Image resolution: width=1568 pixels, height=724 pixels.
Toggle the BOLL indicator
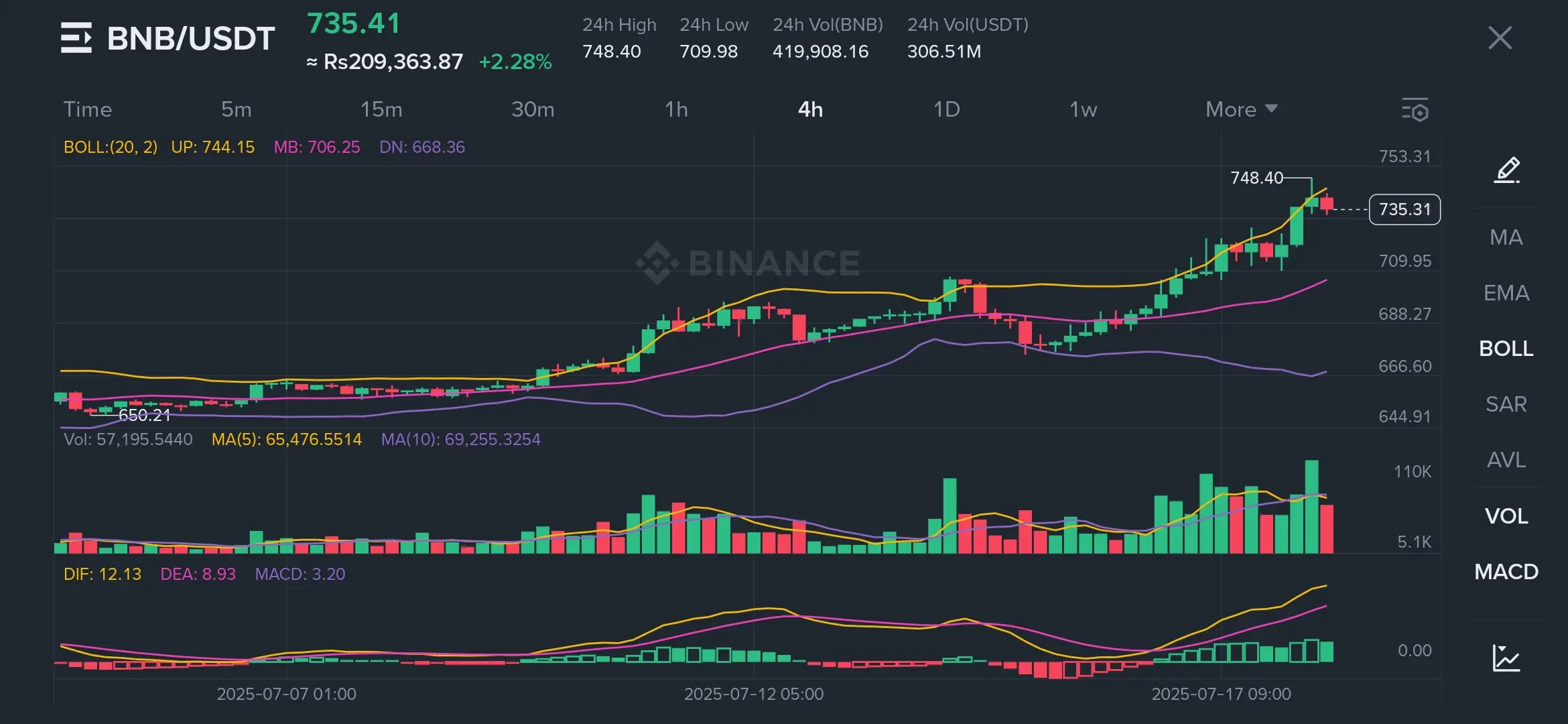point(1506,349)
